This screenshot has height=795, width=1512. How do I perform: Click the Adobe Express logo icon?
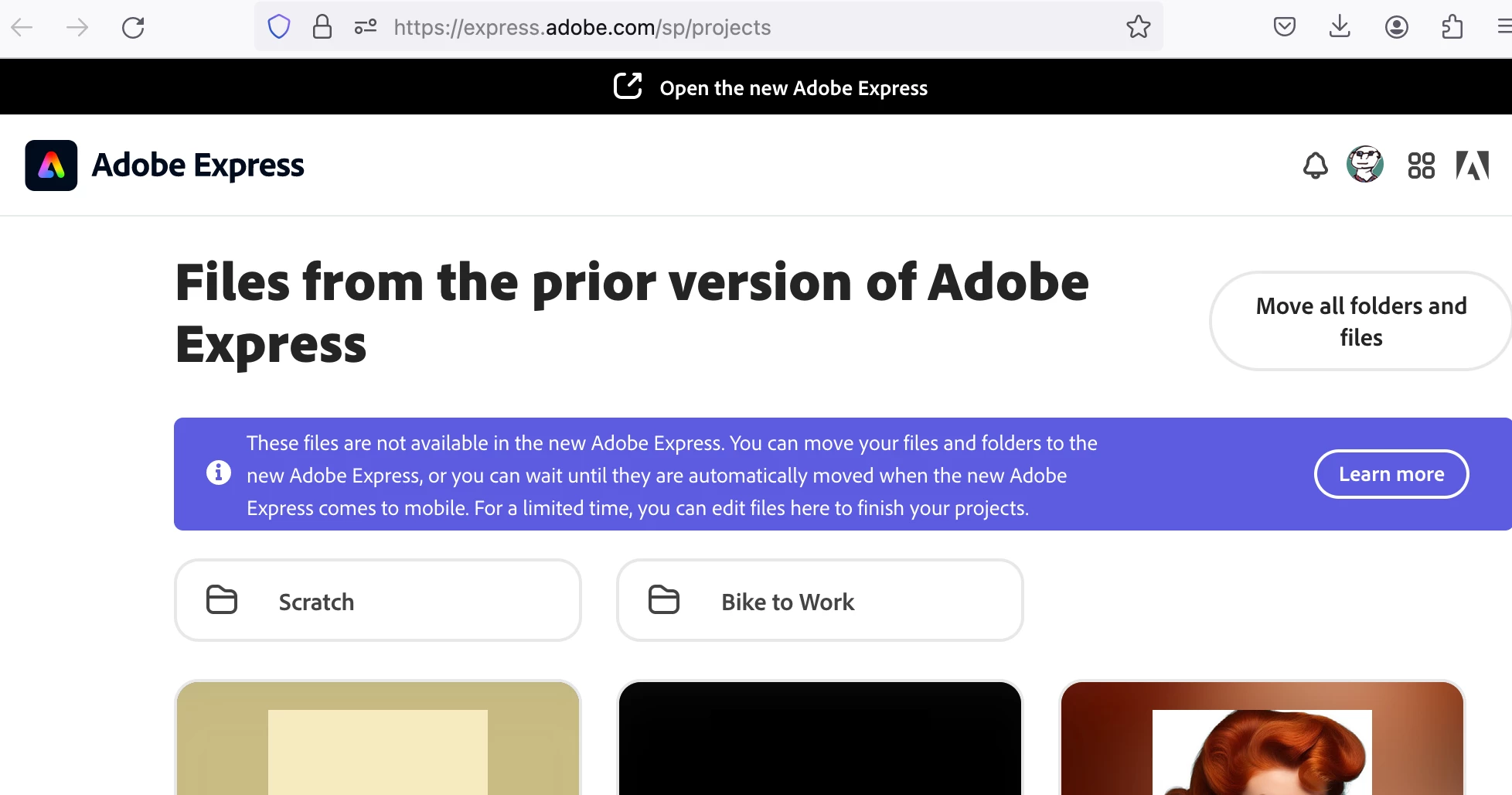(x=51, y=165)
